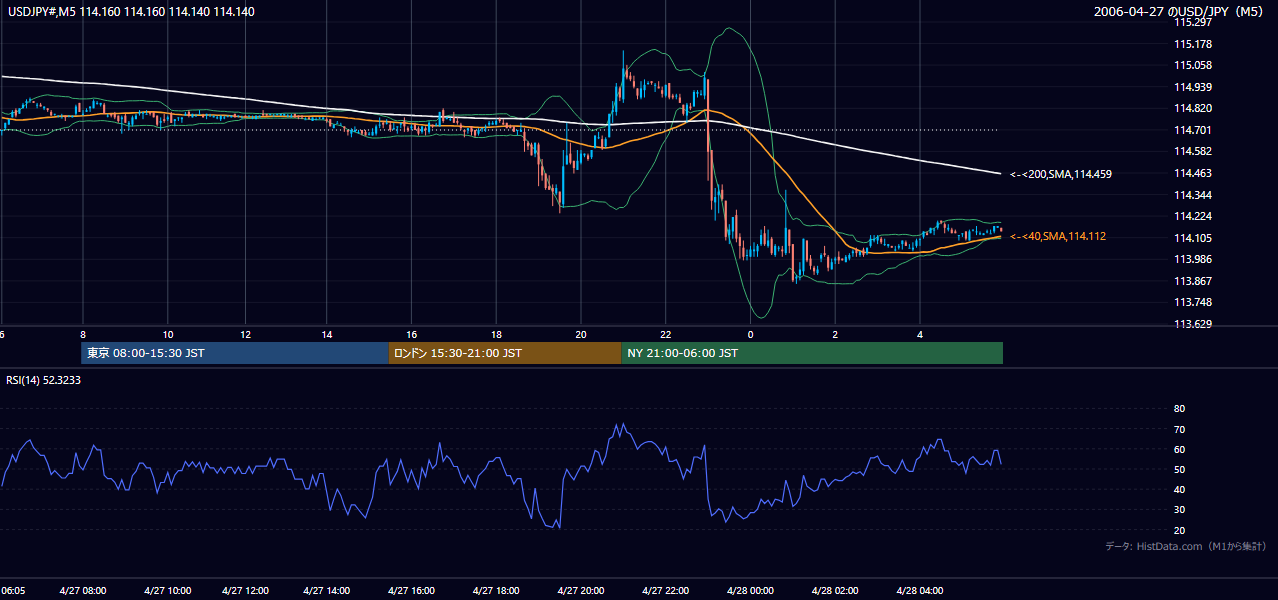1278x600 pixels.
Task: Click bottom time label 4/27 10:00
Action: (168, 590)
